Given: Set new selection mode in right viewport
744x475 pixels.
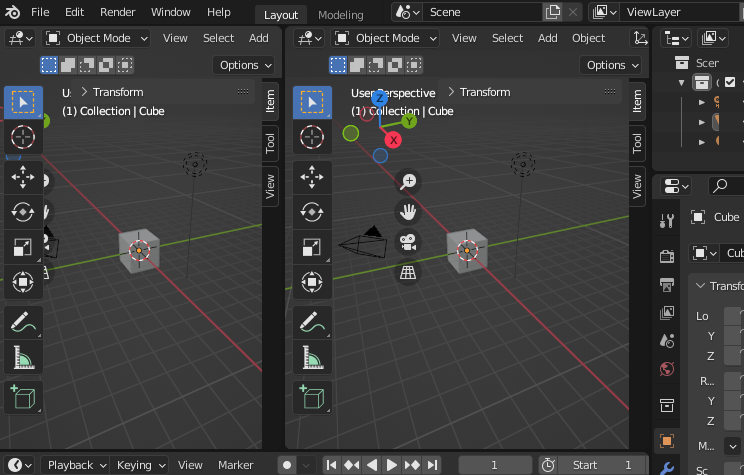Looking at the screenshot, I should click(x=338, y=65).
